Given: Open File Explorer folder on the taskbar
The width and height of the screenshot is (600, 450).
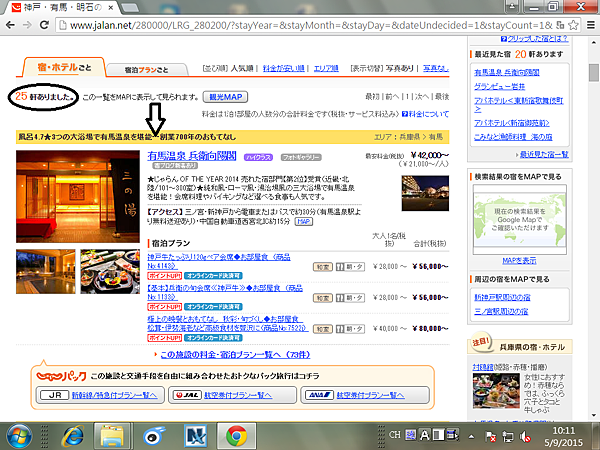Looking at the screenshot, I should 112,436.
